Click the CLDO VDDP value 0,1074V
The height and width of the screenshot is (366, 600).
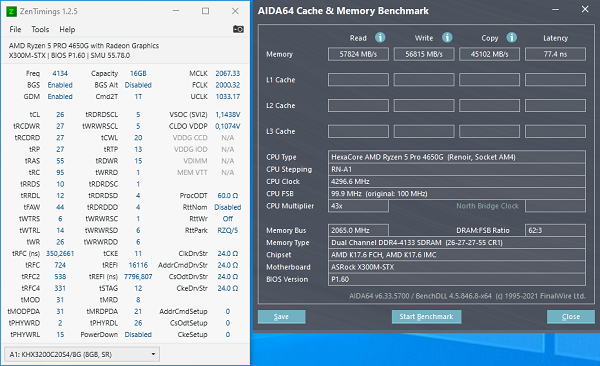pos(228,126)
